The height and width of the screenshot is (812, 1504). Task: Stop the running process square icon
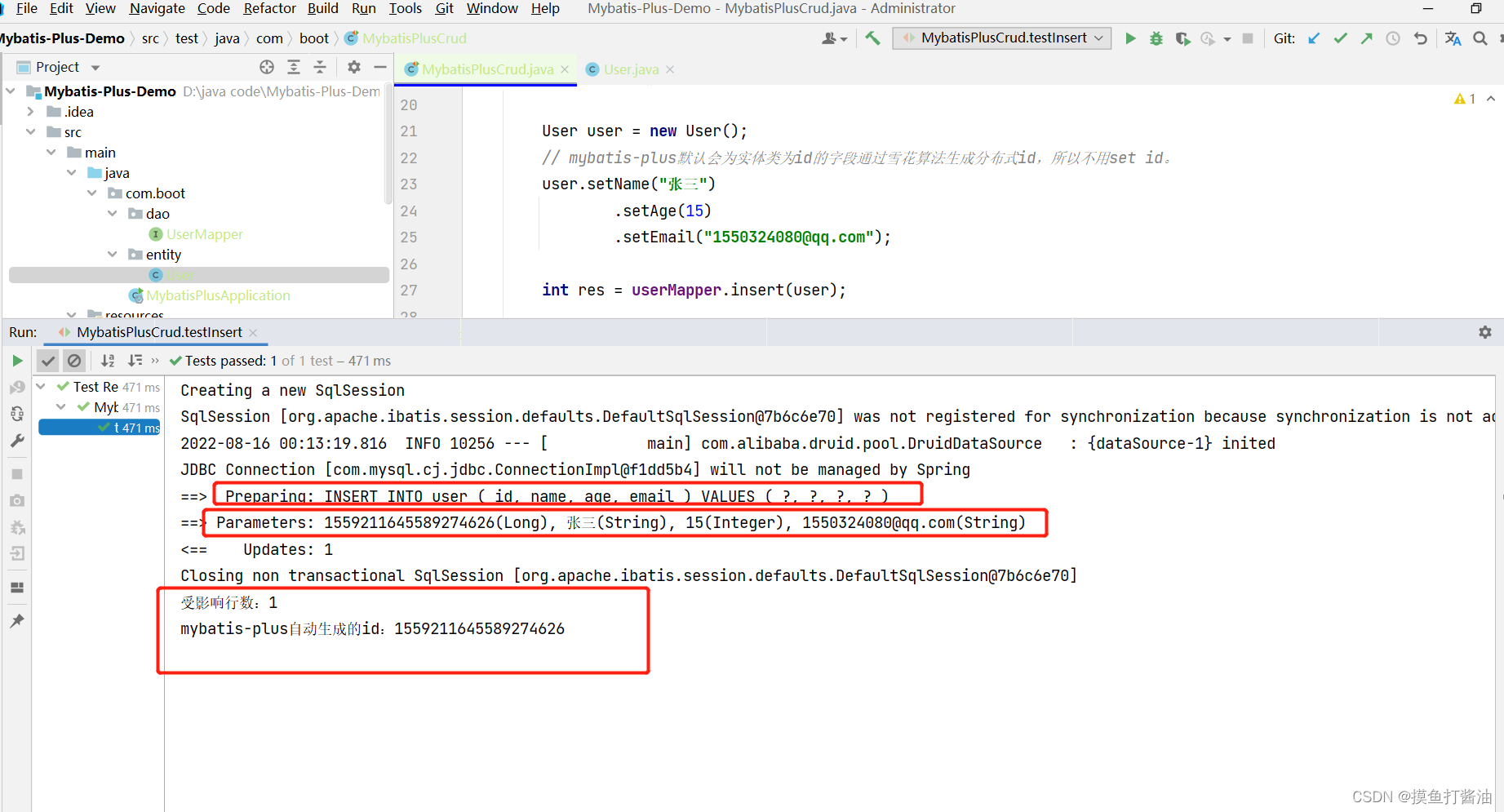point(1248,38)
